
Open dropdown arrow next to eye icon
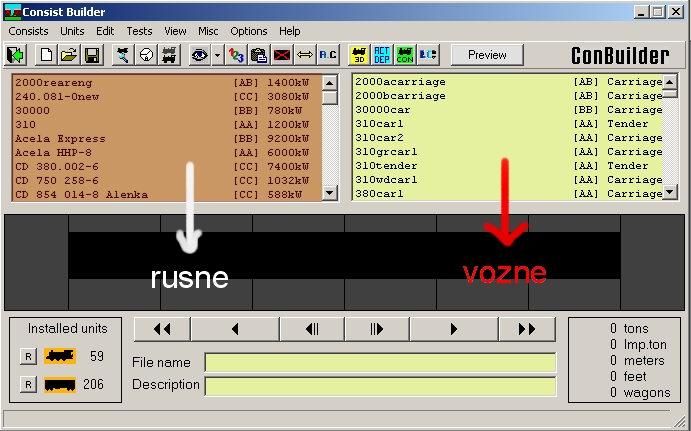[216, 55]
